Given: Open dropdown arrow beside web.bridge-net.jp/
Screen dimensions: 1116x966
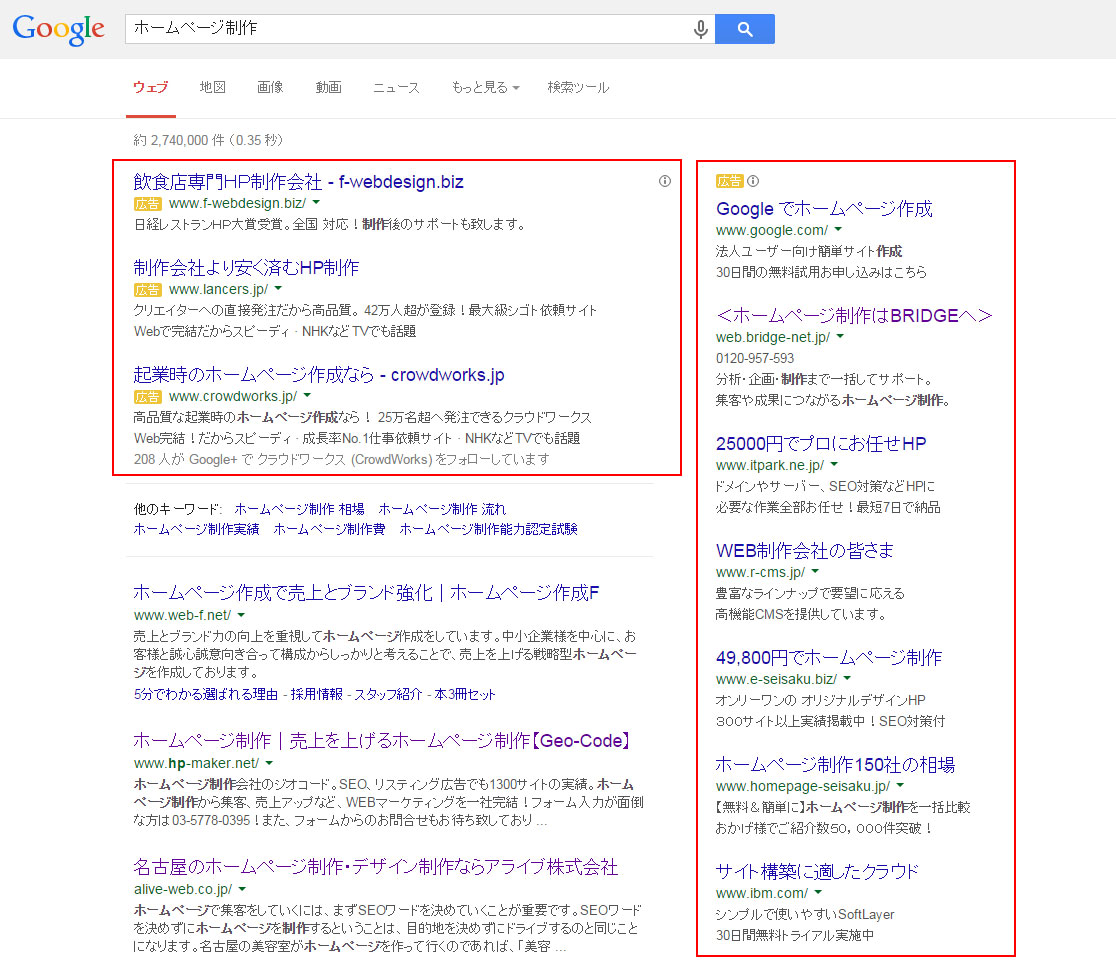Looking at the screenshot, I should point(841,337).
